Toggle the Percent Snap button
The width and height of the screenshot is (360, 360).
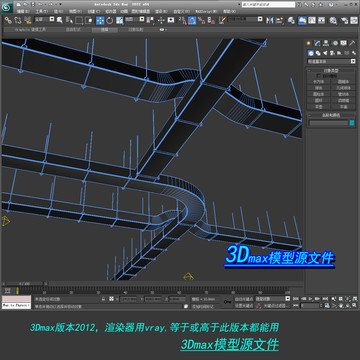[201, 20]
